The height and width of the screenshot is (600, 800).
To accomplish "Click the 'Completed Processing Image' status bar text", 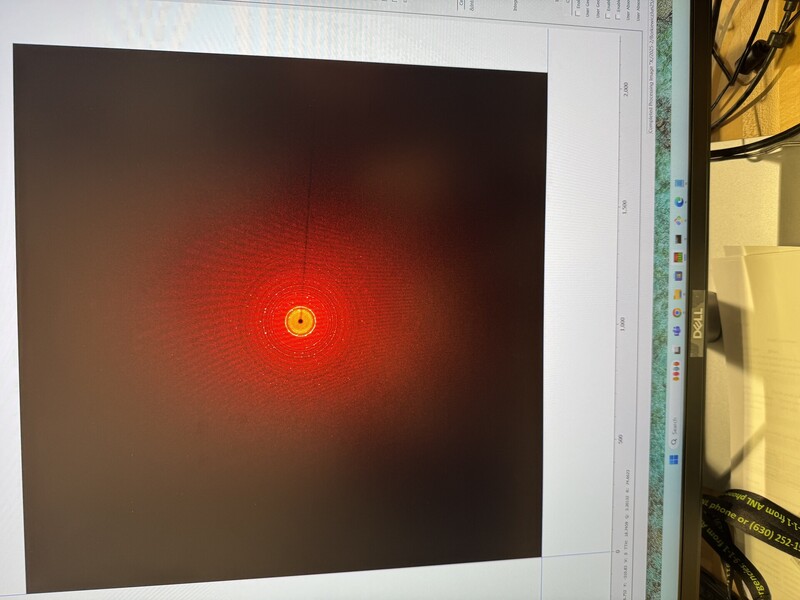I will tap(648, 70).
